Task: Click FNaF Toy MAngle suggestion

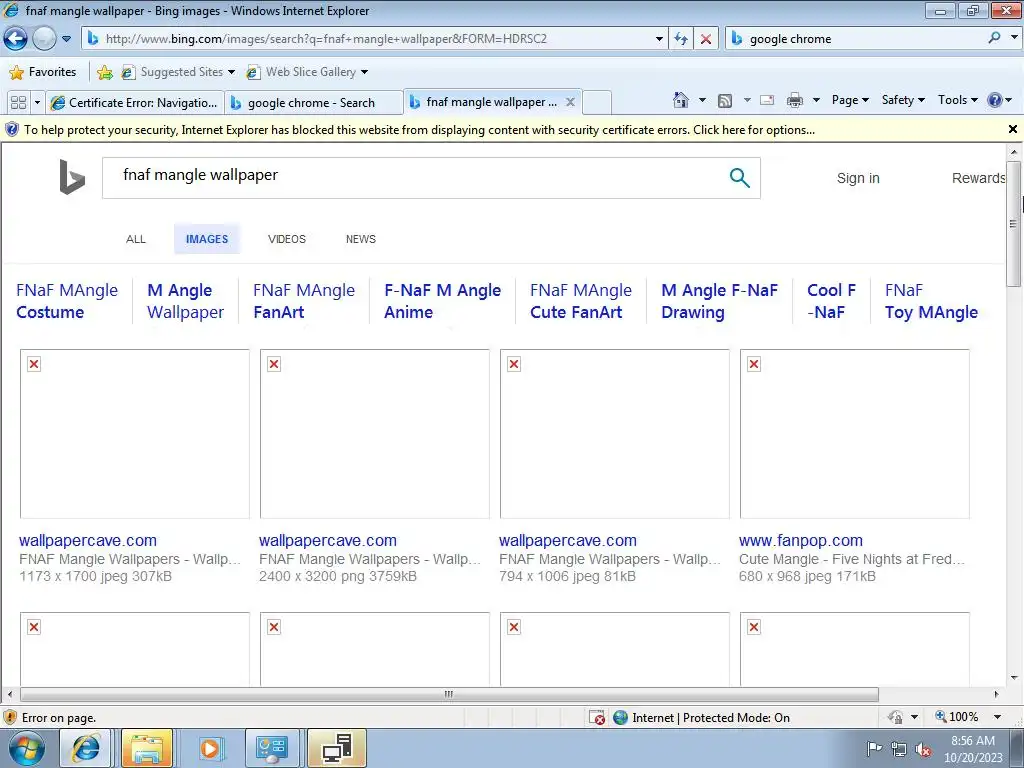Action: click(931, 301)
